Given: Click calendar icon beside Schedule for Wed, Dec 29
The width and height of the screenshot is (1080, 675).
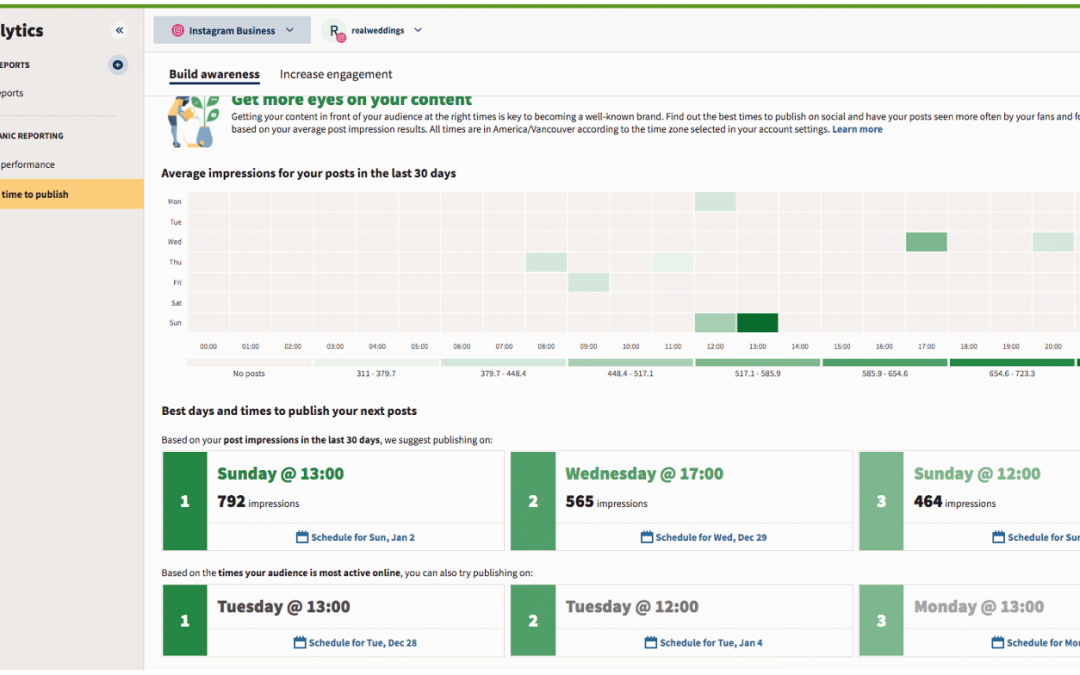Looking at the screenshot, I should tap(646, 537).
